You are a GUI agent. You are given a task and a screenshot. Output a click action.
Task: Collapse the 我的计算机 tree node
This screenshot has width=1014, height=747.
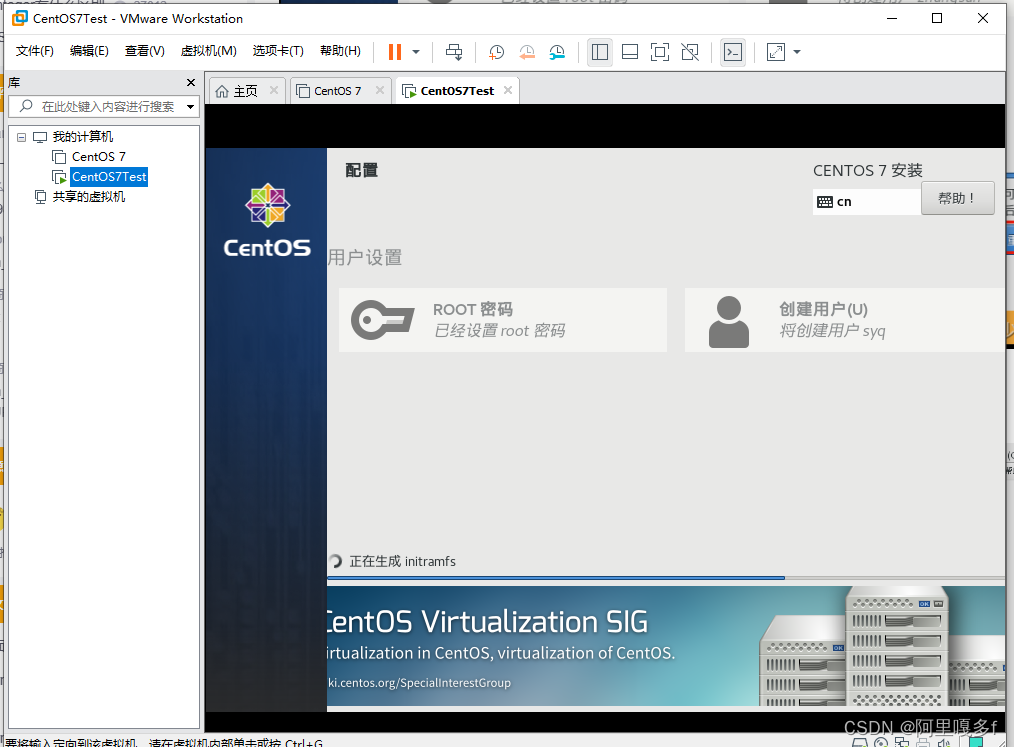(22, 136)
